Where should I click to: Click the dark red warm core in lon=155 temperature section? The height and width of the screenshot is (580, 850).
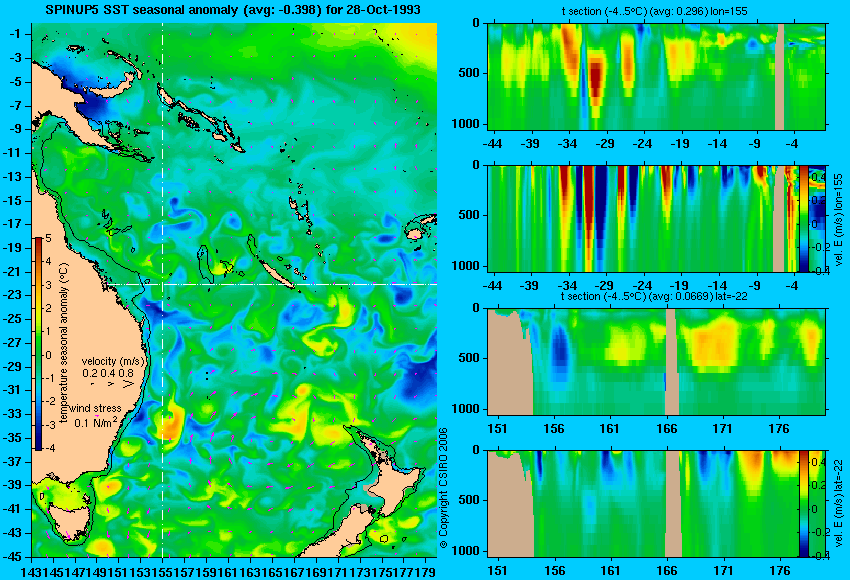pyautogui.click(x=595, y=80)
